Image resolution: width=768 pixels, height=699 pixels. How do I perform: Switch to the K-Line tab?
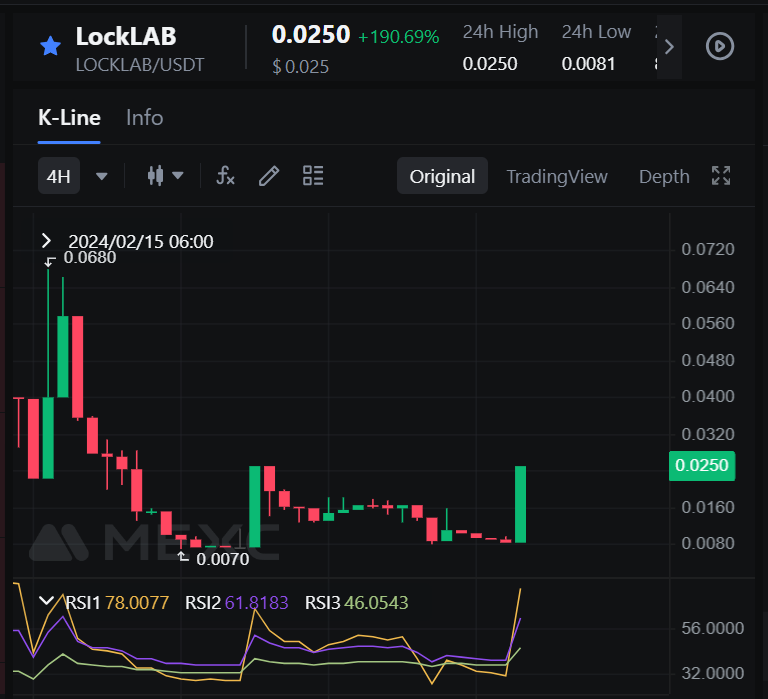click(69, 118)
